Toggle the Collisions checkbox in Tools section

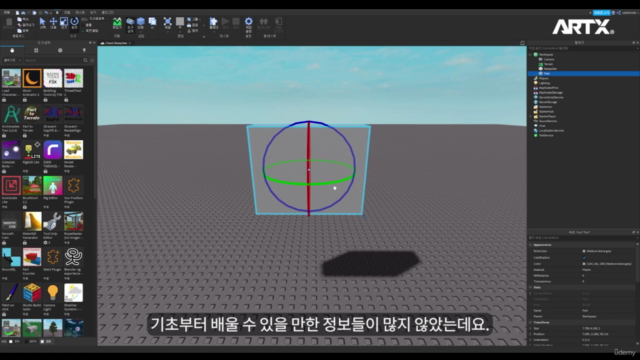tap(83, 25)
